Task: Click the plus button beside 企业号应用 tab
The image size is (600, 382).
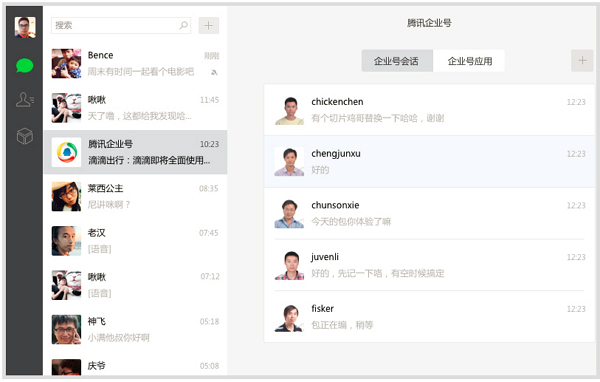Action: (x=582, y=60)
